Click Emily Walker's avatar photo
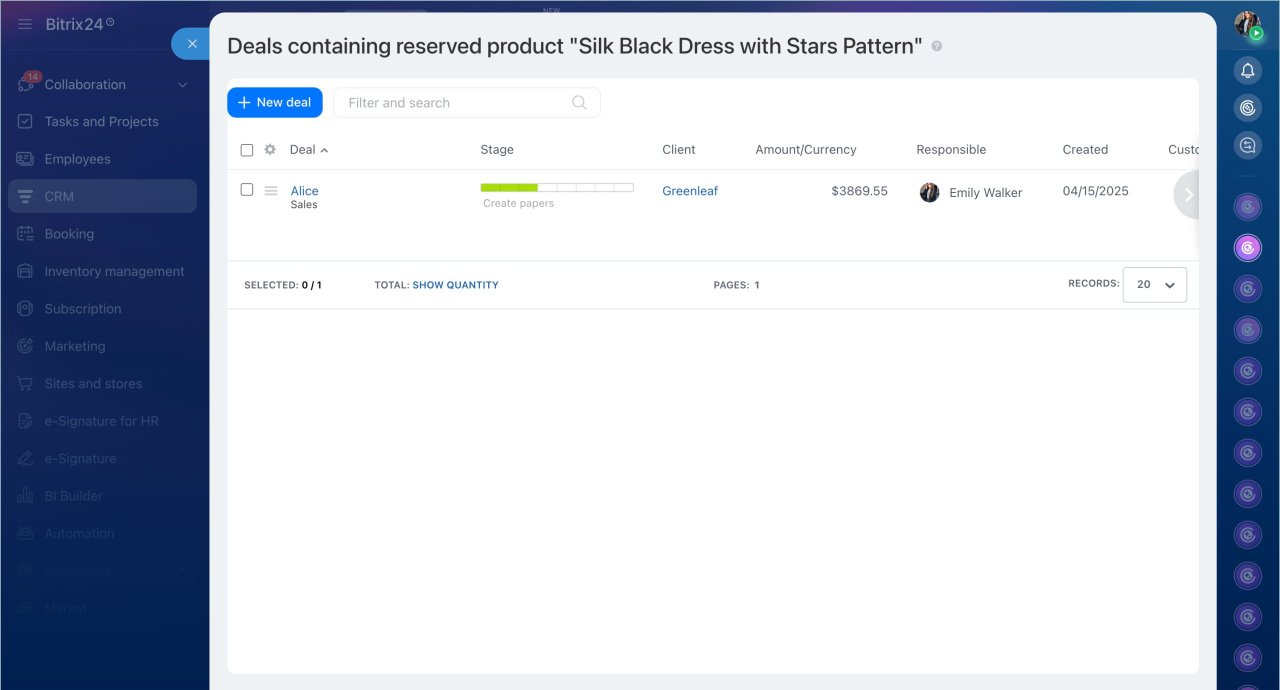 929,192
